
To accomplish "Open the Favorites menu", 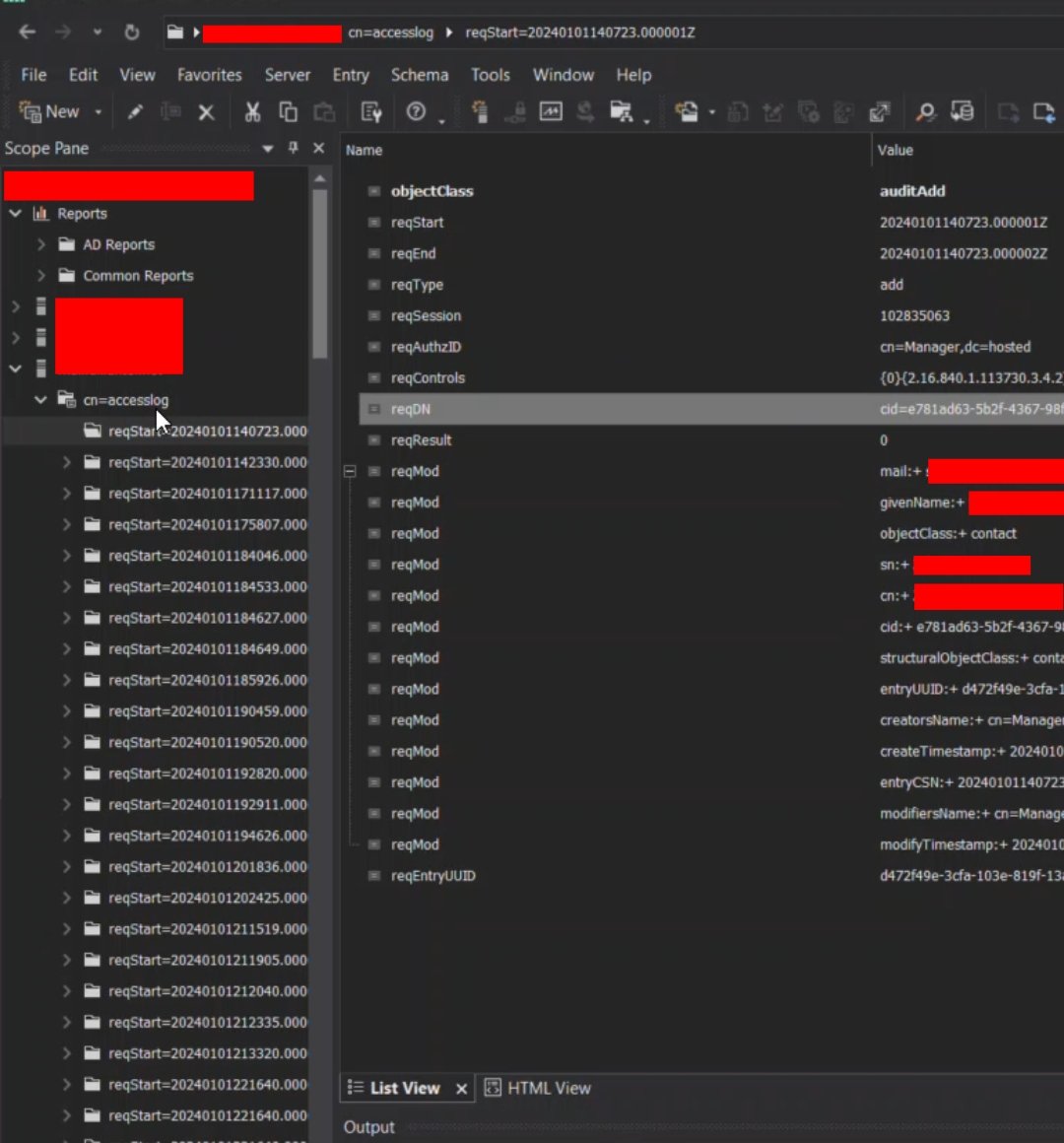I will pos(209,75).
